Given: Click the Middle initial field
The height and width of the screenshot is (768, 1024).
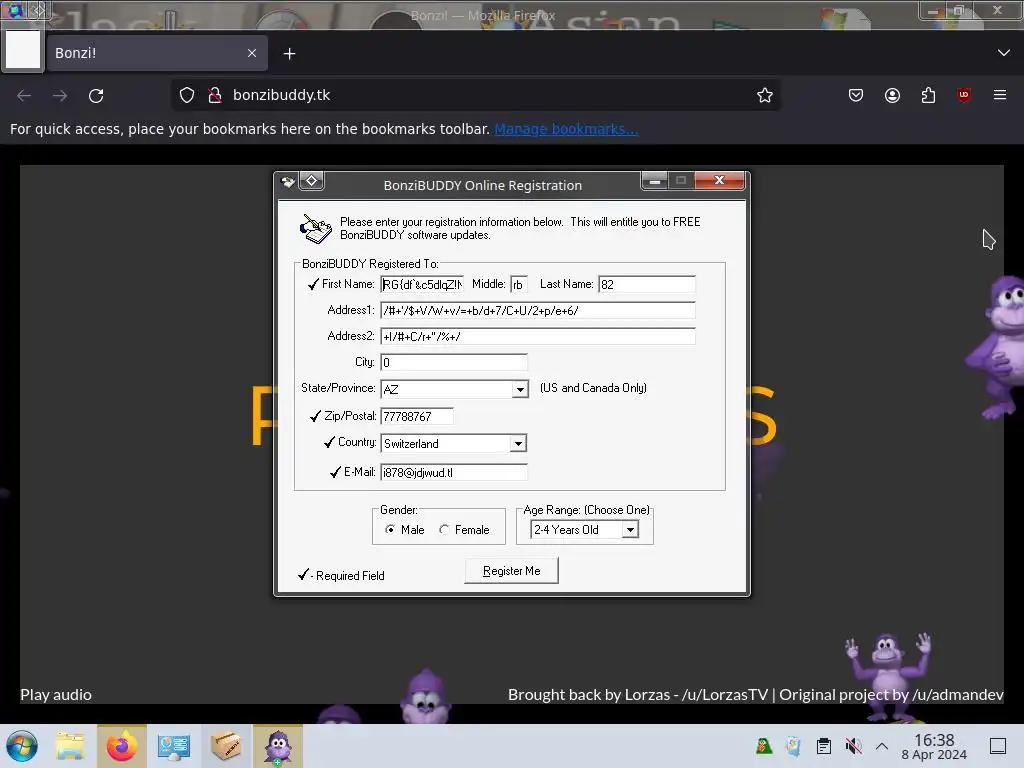Looking at the screenshot, I should click(519, 284).
